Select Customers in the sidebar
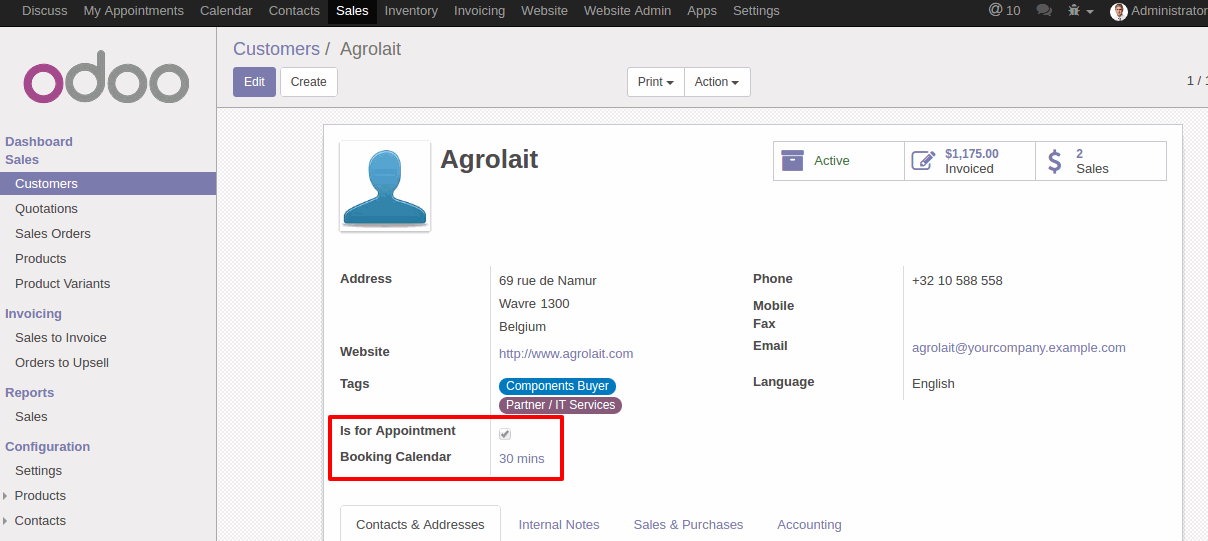The width and height of the screenshot is (1208, 541). click(108, 184)
